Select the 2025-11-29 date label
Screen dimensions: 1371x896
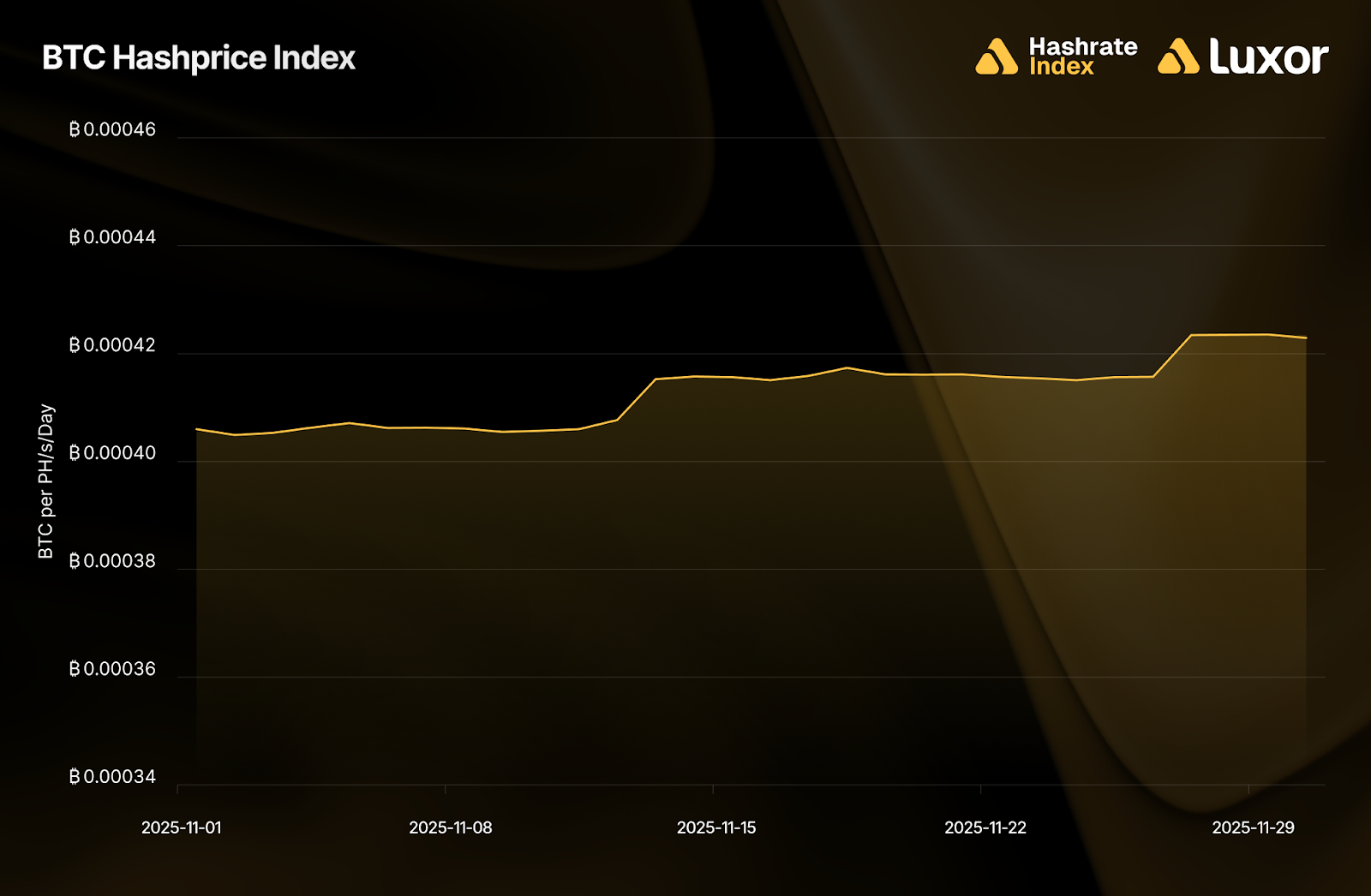point(1253,827)
